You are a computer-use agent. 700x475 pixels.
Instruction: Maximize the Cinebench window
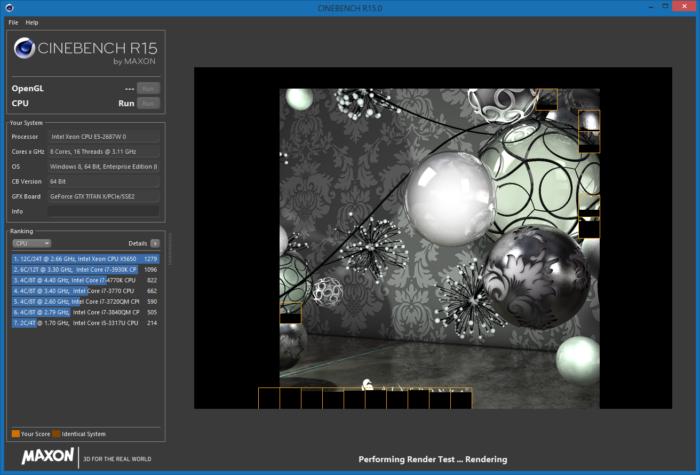665,6
